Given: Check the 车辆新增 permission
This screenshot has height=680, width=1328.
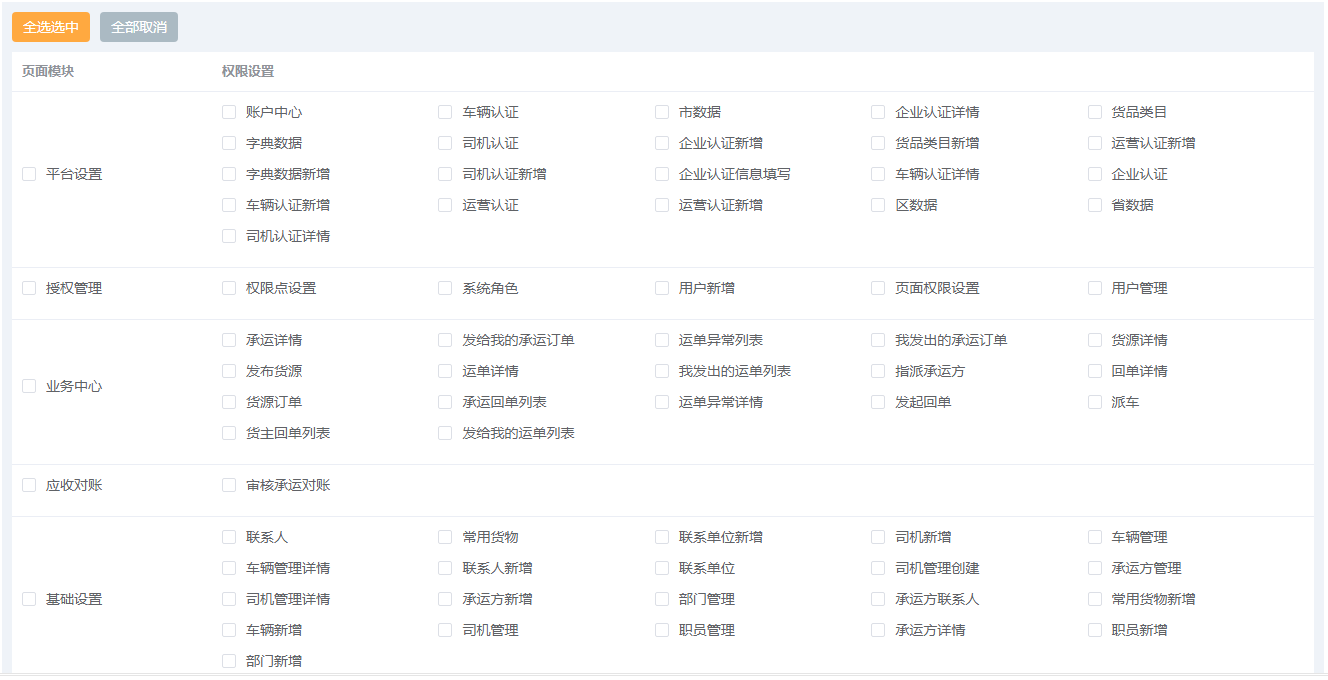Looking at the screenshot, I should 229,630.
